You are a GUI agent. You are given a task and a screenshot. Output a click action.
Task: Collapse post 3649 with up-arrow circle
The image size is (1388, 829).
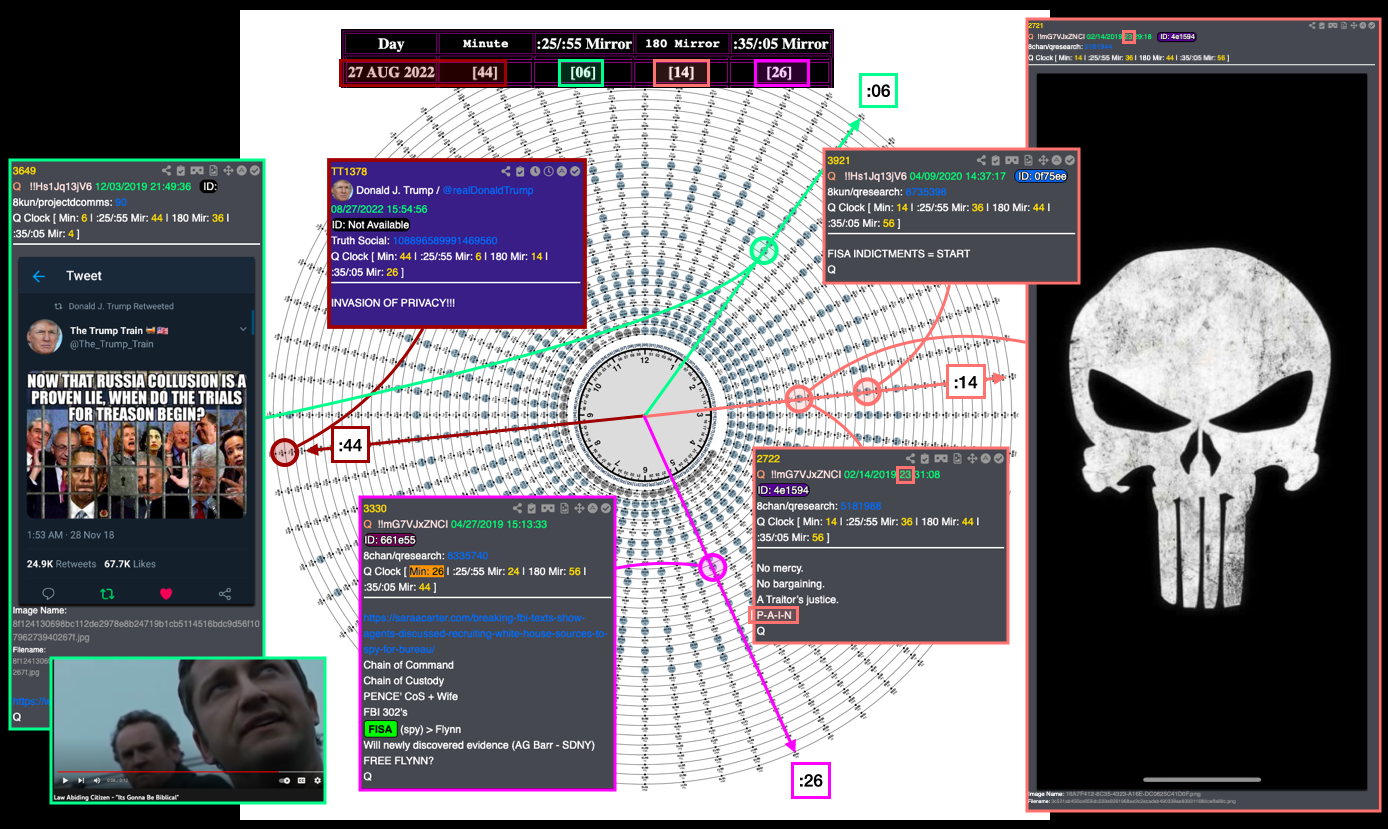click(241, 170)
